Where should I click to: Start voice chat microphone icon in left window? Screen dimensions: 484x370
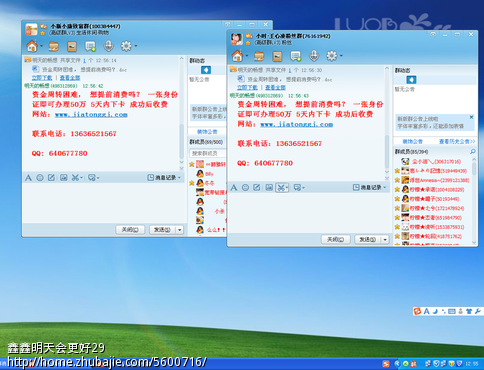108,46
